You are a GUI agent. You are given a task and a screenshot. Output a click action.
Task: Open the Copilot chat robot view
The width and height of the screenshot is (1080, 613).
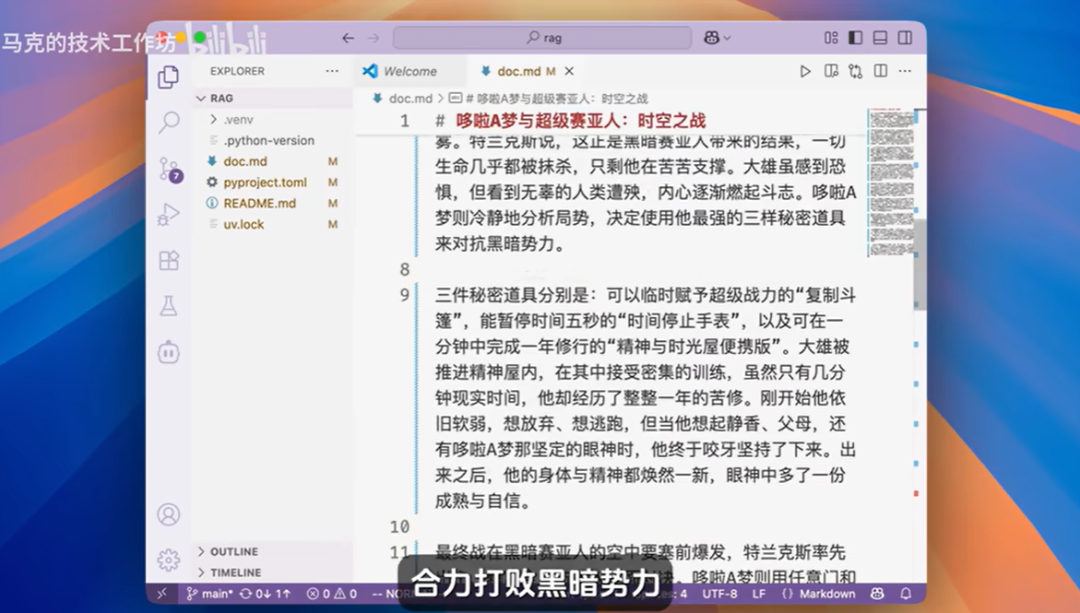(x=169, y=352)
